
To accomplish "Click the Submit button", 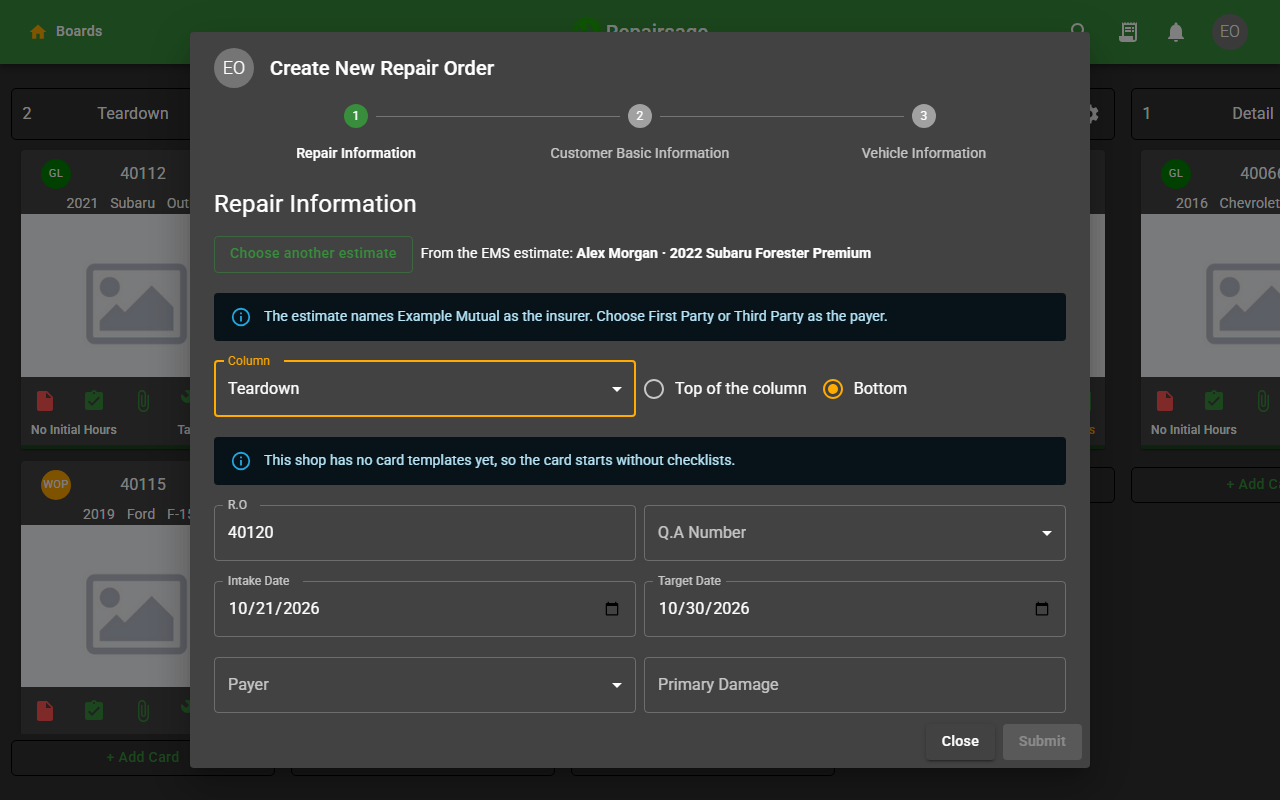I will [x=1042, y=742].
